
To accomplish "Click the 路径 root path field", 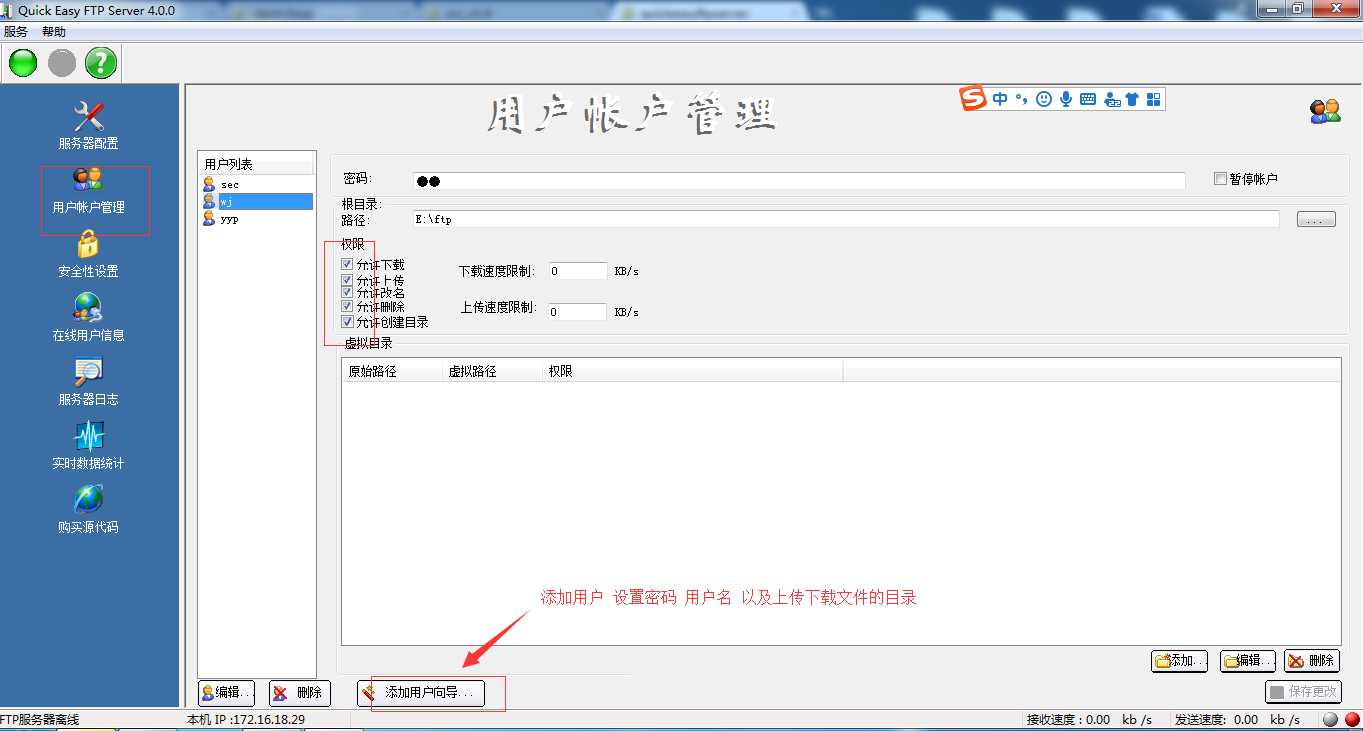I will click(x=846, y=219).
